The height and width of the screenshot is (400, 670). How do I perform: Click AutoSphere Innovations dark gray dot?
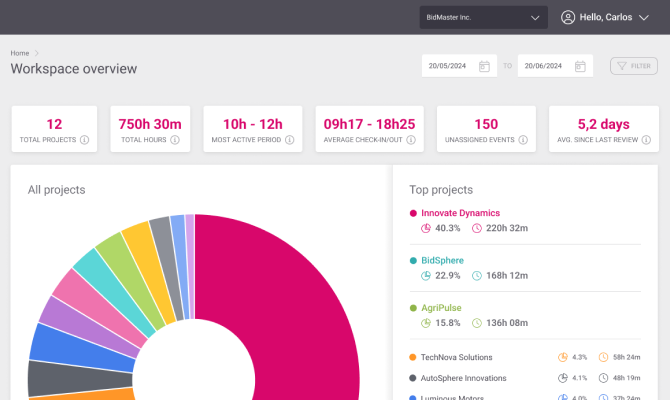coord(413,378)
